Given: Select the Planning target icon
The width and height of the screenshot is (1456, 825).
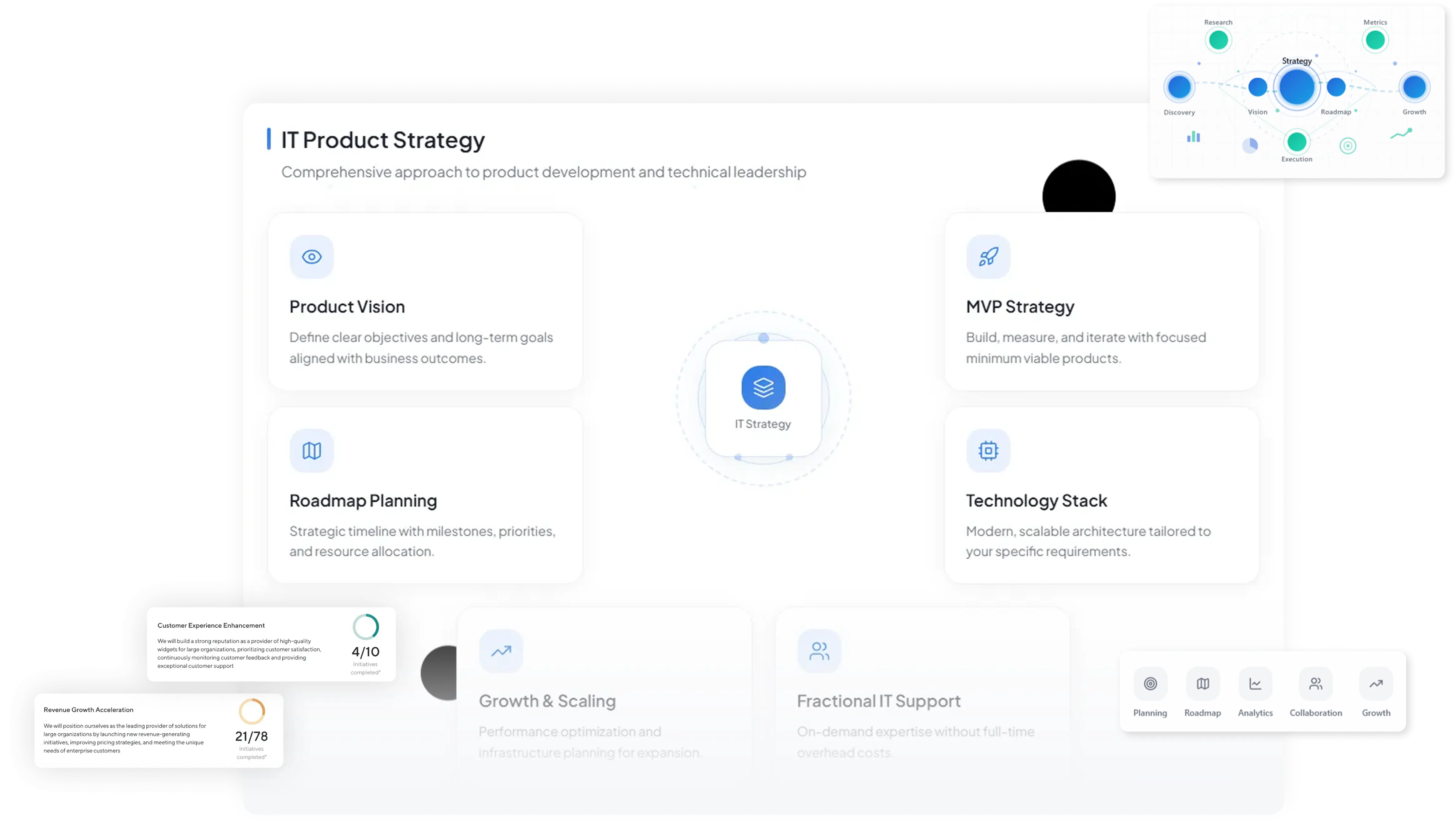Looking at the screenshot, I should pyautogui.click(x=1150, y=683).
